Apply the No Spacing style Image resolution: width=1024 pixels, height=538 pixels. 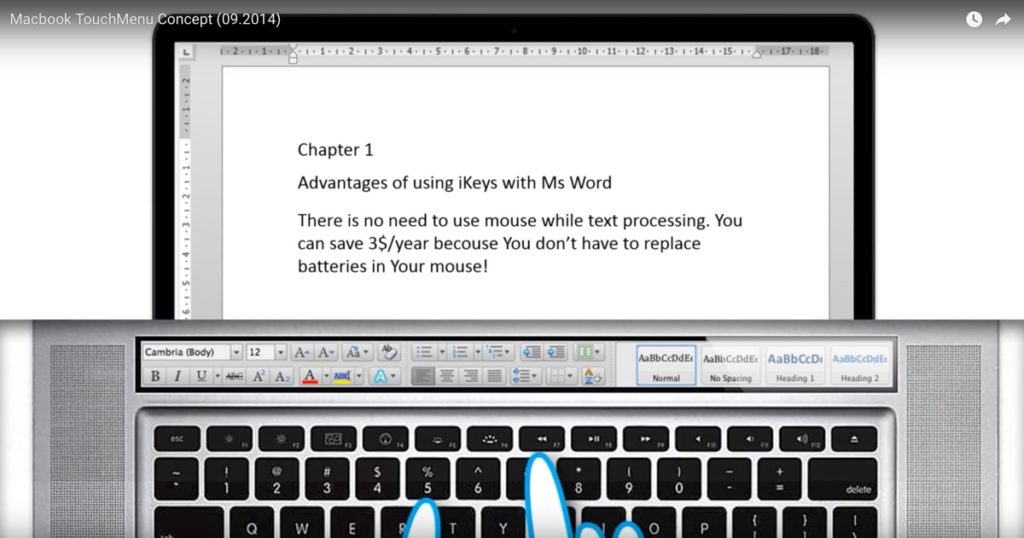tap(731, 365)
